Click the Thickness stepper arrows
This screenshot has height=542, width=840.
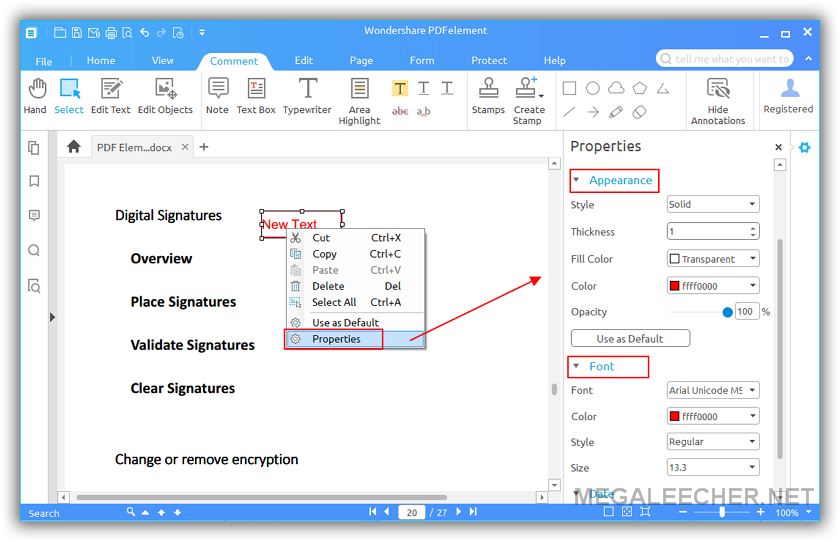point(753,231)
